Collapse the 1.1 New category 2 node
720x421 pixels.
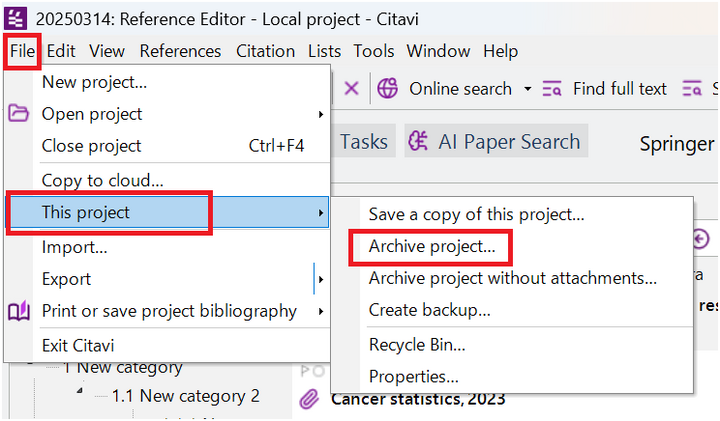coord(80,391)
